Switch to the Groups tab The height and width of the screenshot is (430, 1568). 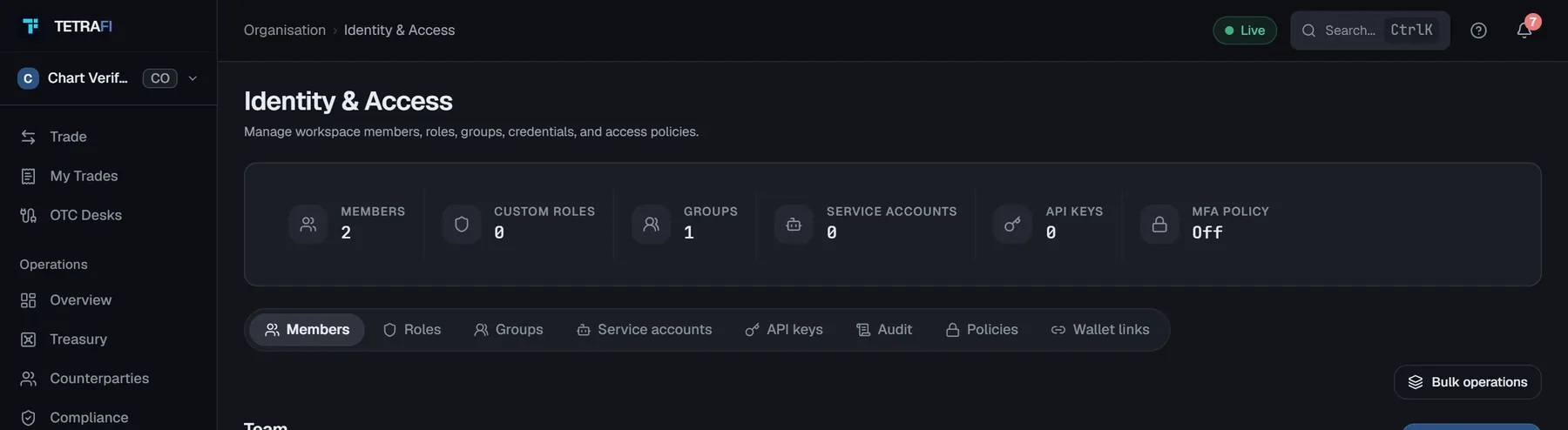tap(509, 330)
